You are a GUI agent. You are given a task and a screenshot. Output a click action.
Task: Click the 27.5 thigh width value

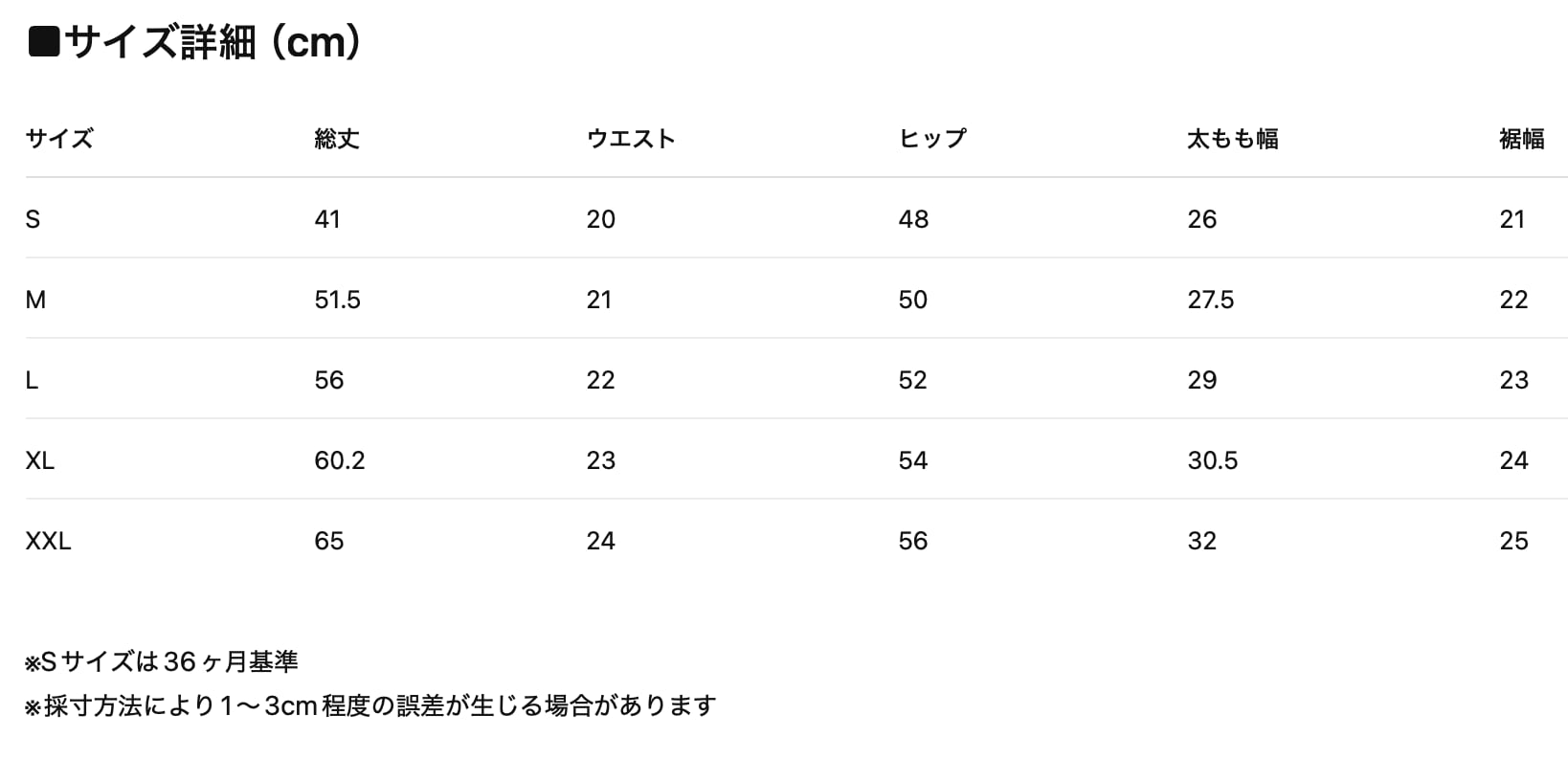click(x=1210, y=300)
